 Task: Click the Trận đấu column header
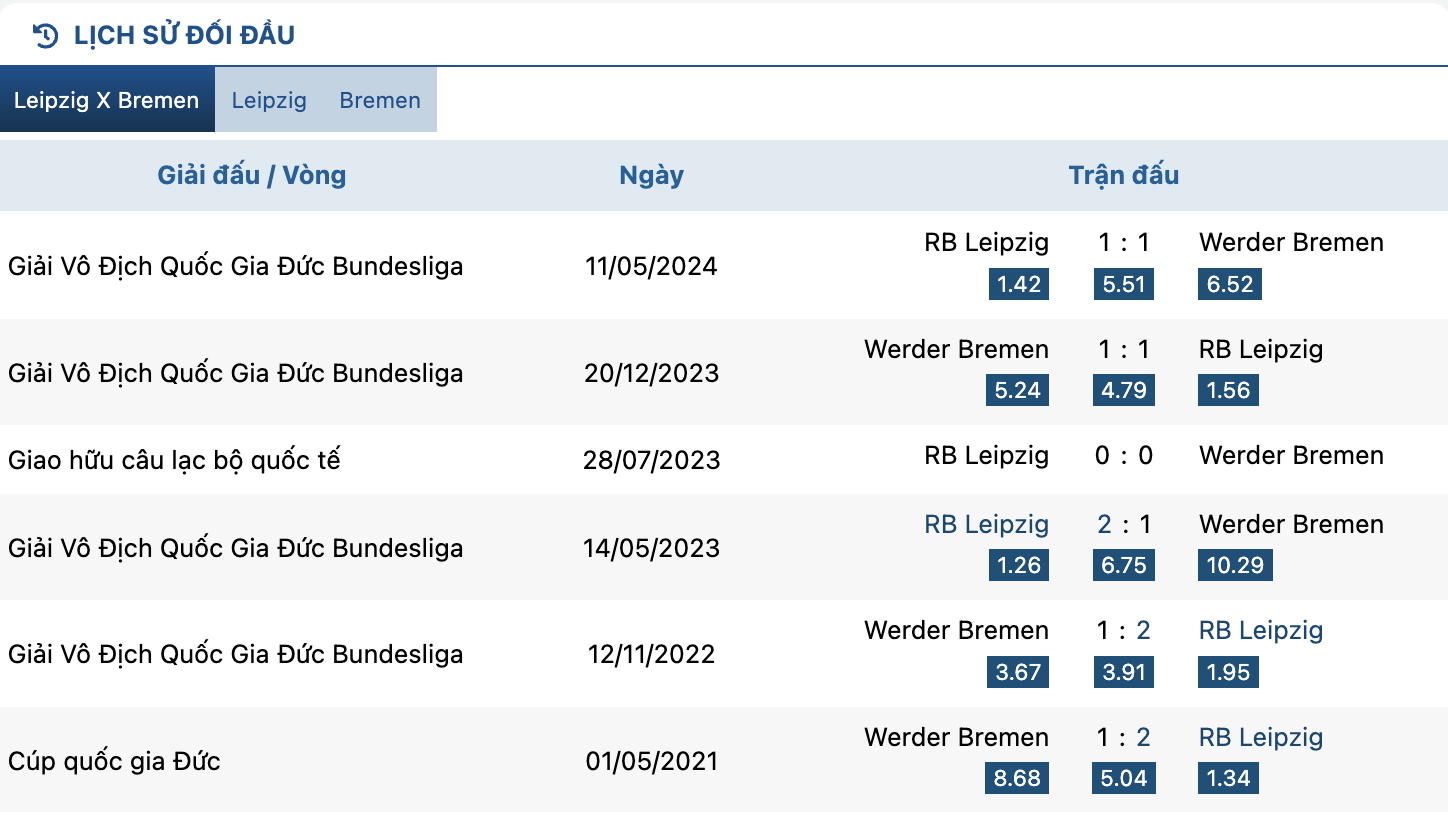point(1124,175)
